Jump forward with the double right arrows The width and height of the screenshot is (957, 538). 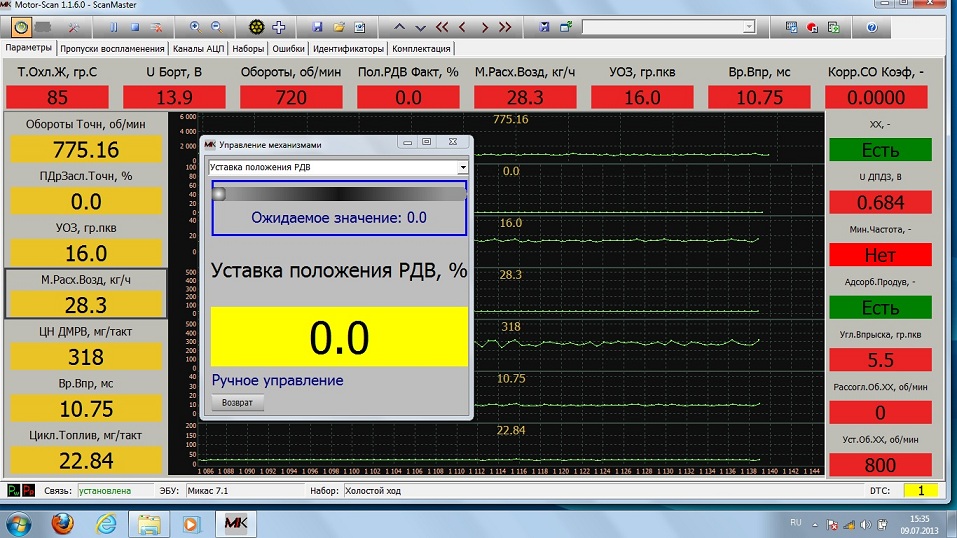tap(505, 27)
